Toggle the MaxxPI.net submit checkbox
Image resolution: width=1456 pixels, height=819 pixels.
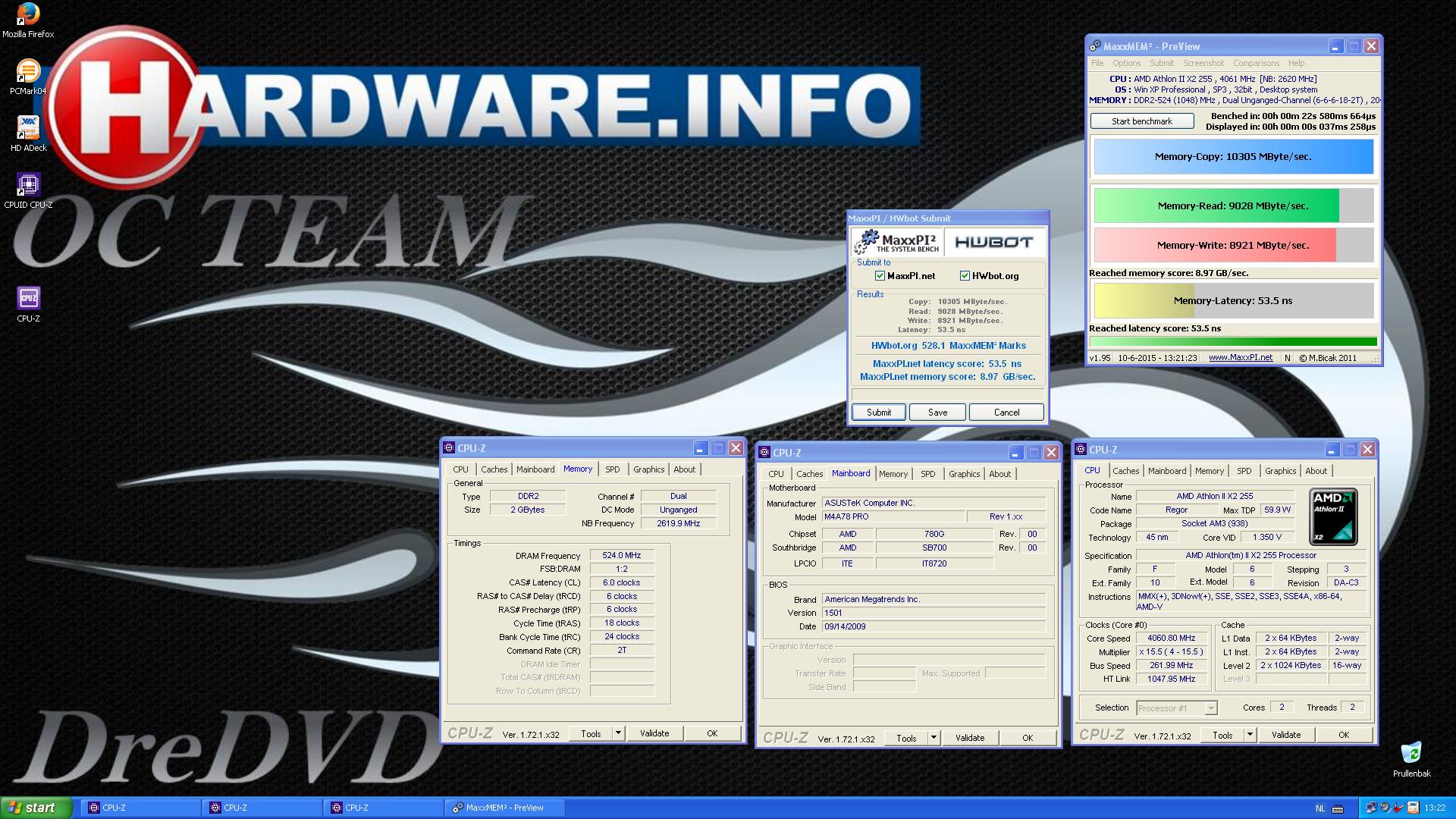pyautogui.click(x=880, y=276)
